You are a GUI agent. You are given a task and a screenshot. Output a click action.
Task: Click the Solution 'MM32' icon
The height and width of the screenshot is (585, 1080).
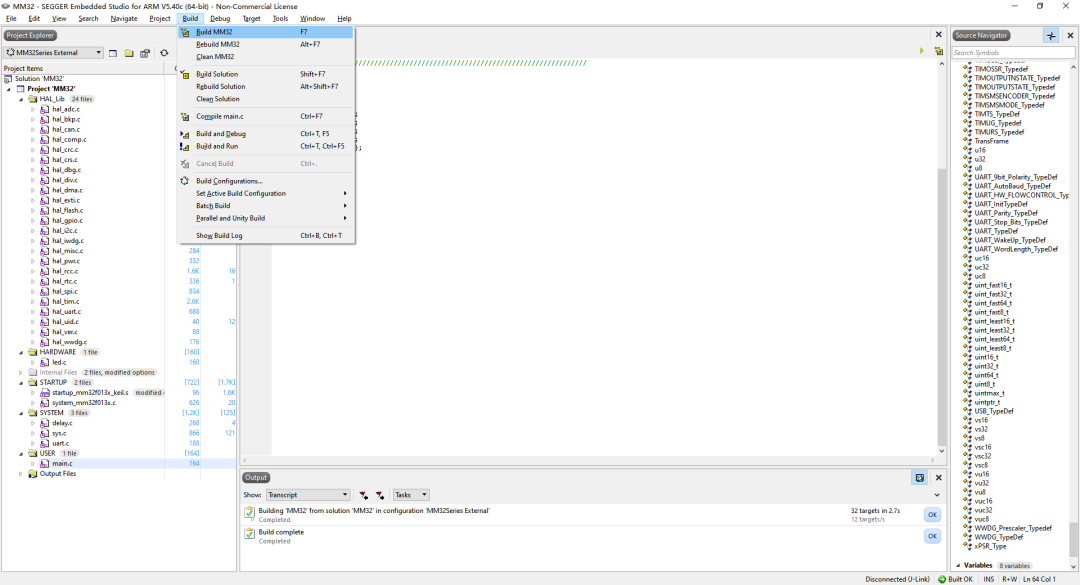point(8,79)
